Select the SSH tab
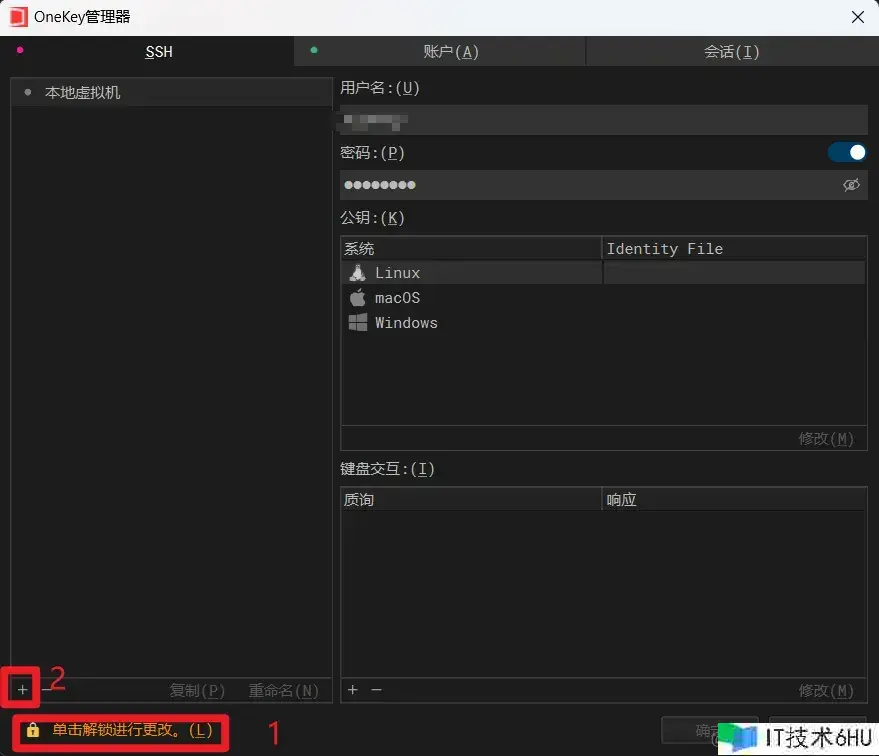 159,52
